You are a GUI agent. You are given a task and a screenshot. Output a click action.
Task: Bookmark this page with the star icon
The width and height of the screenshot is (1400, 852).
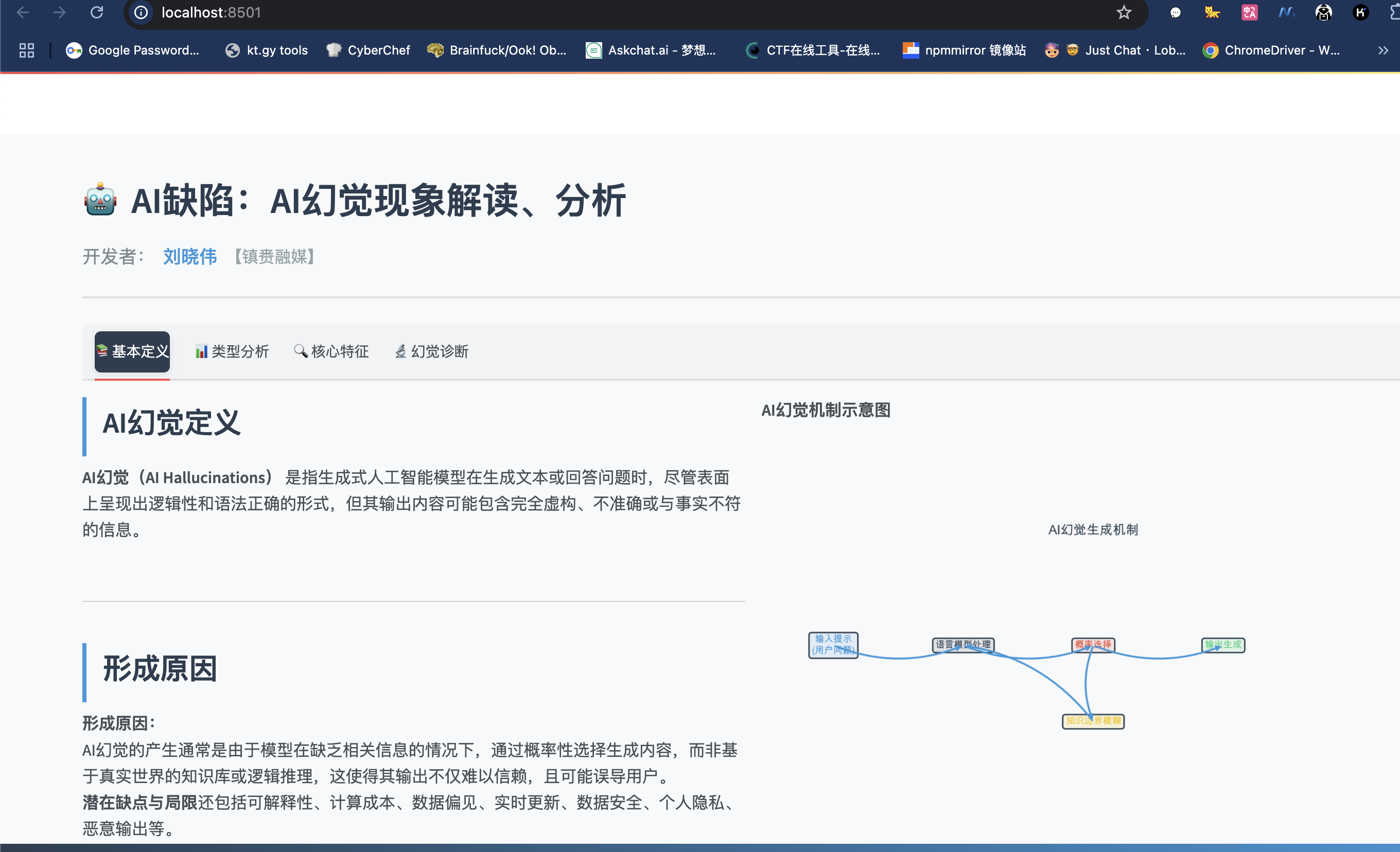pos(1123,12)
